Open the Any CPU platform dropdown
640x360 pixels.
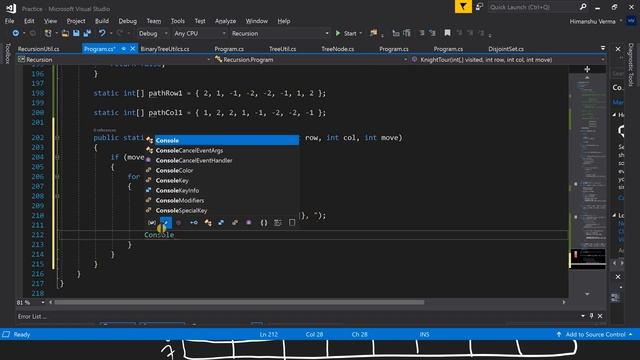coord(199,33)
